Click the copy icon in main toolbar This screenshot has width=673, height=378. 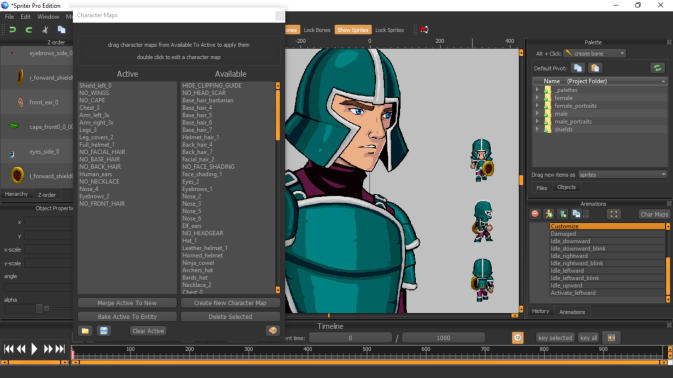click(x=61, y=30)
